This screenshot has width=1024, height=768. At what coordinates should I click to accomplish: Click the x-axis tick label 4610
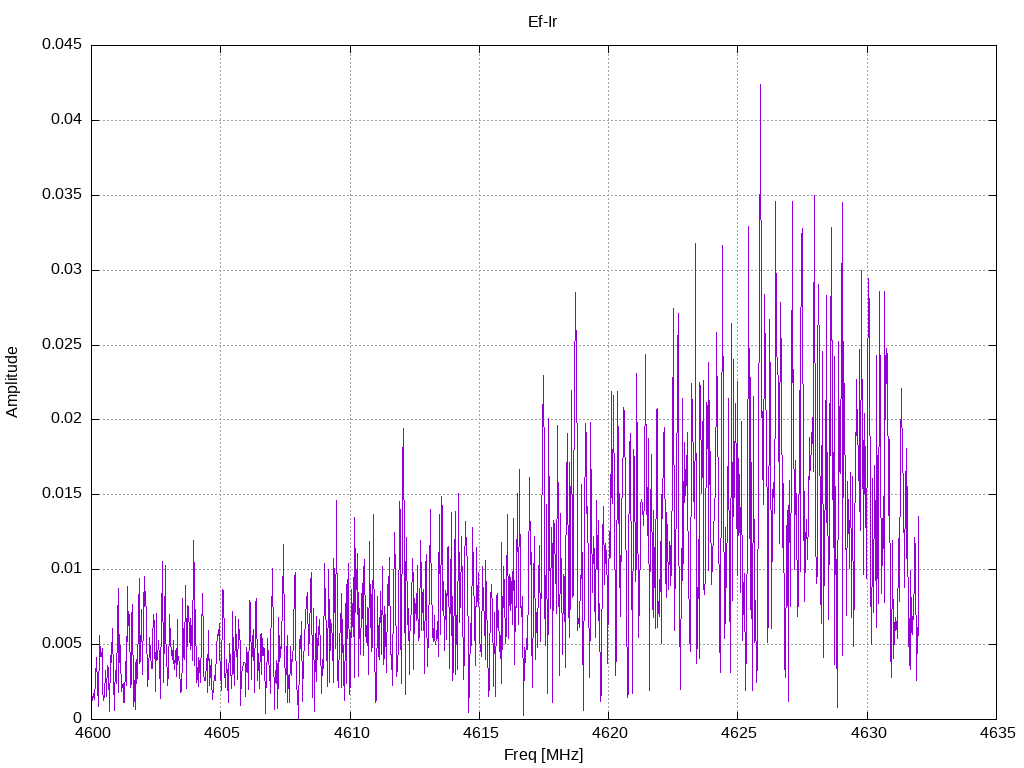coord(350,733)
